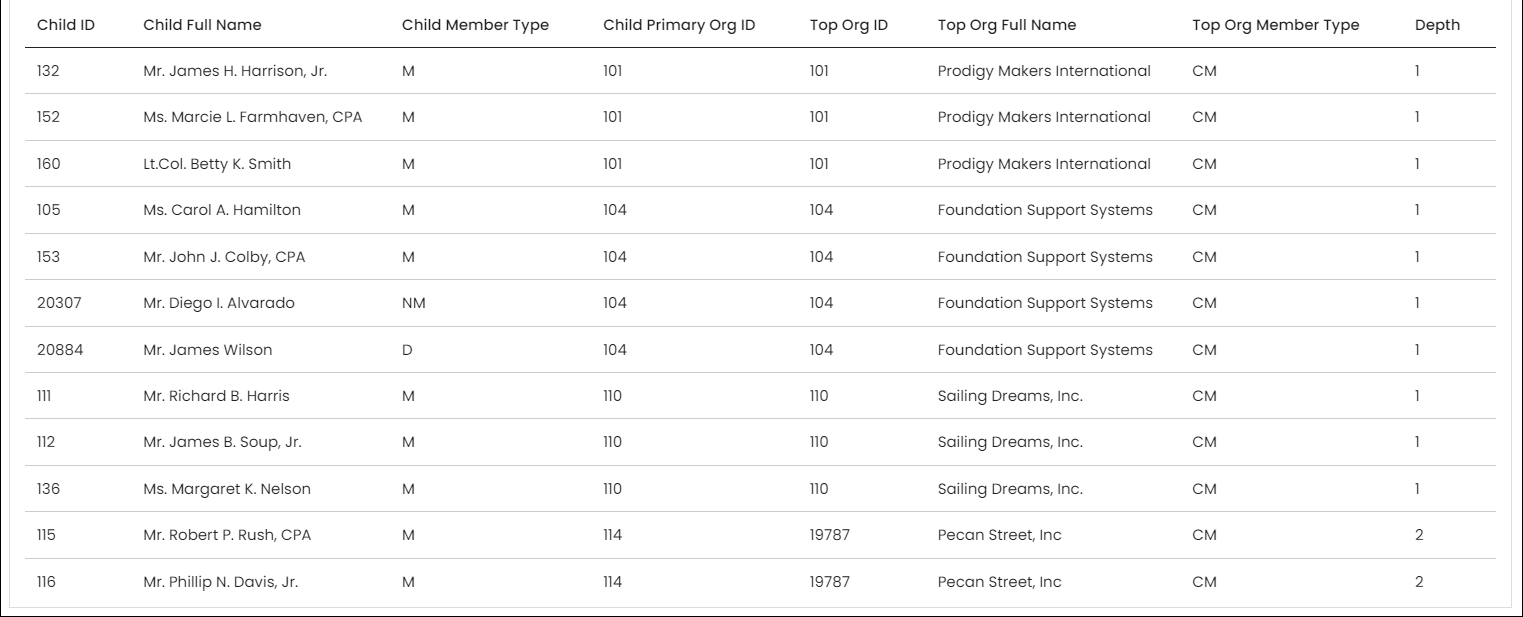Select child ID 20307 cell
Viewport: 1523px width, 617px height.
click(59, 303)
